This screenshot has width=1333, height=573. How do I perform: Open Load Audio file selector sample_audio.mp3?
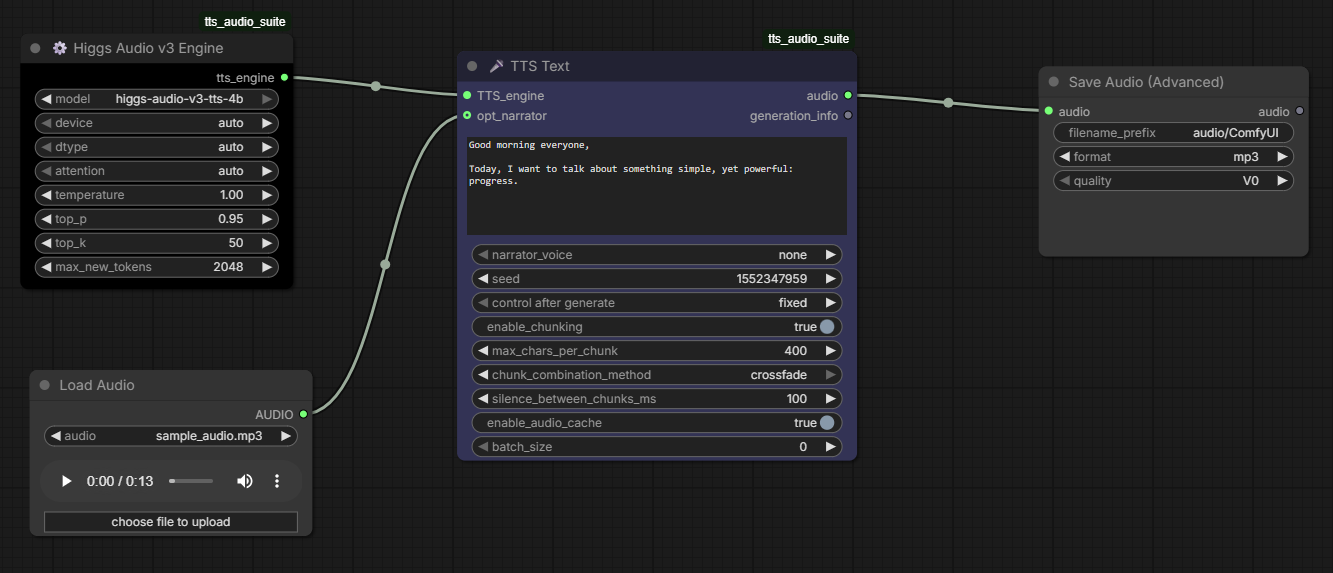coord(171,436)
